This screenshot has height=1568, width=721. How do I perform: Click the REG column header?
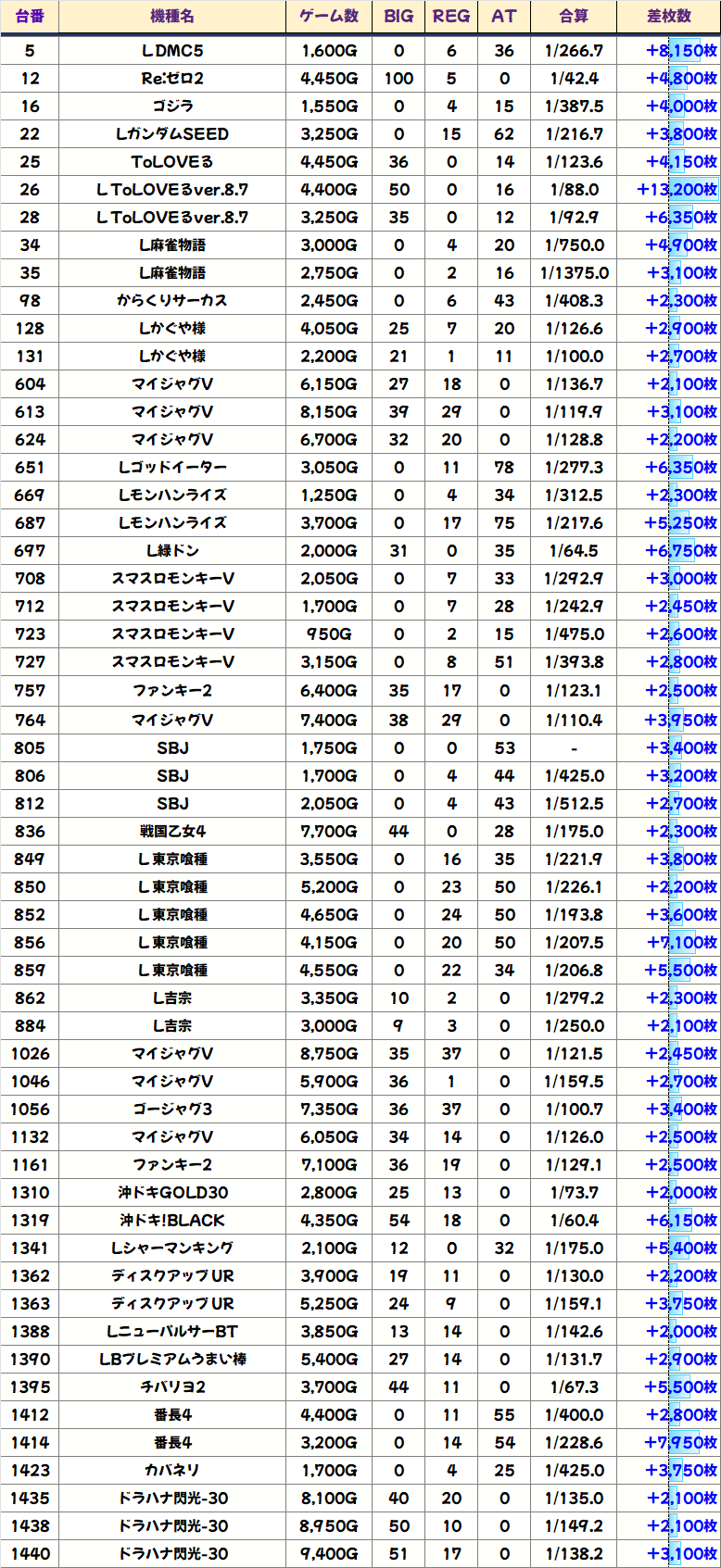tap(451, 17)
